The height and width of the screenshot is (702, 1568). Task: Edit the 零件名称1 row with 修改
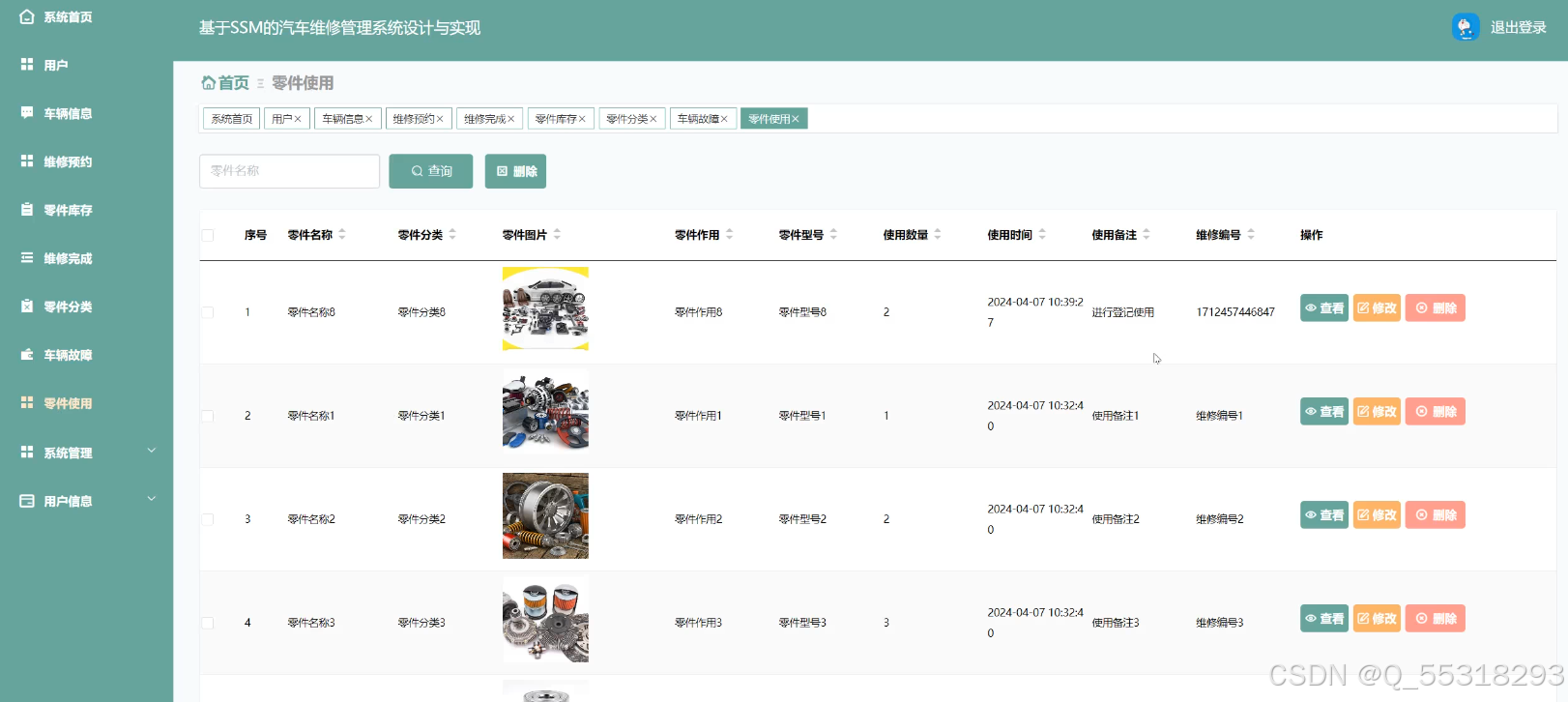[x=1377, y=412]
